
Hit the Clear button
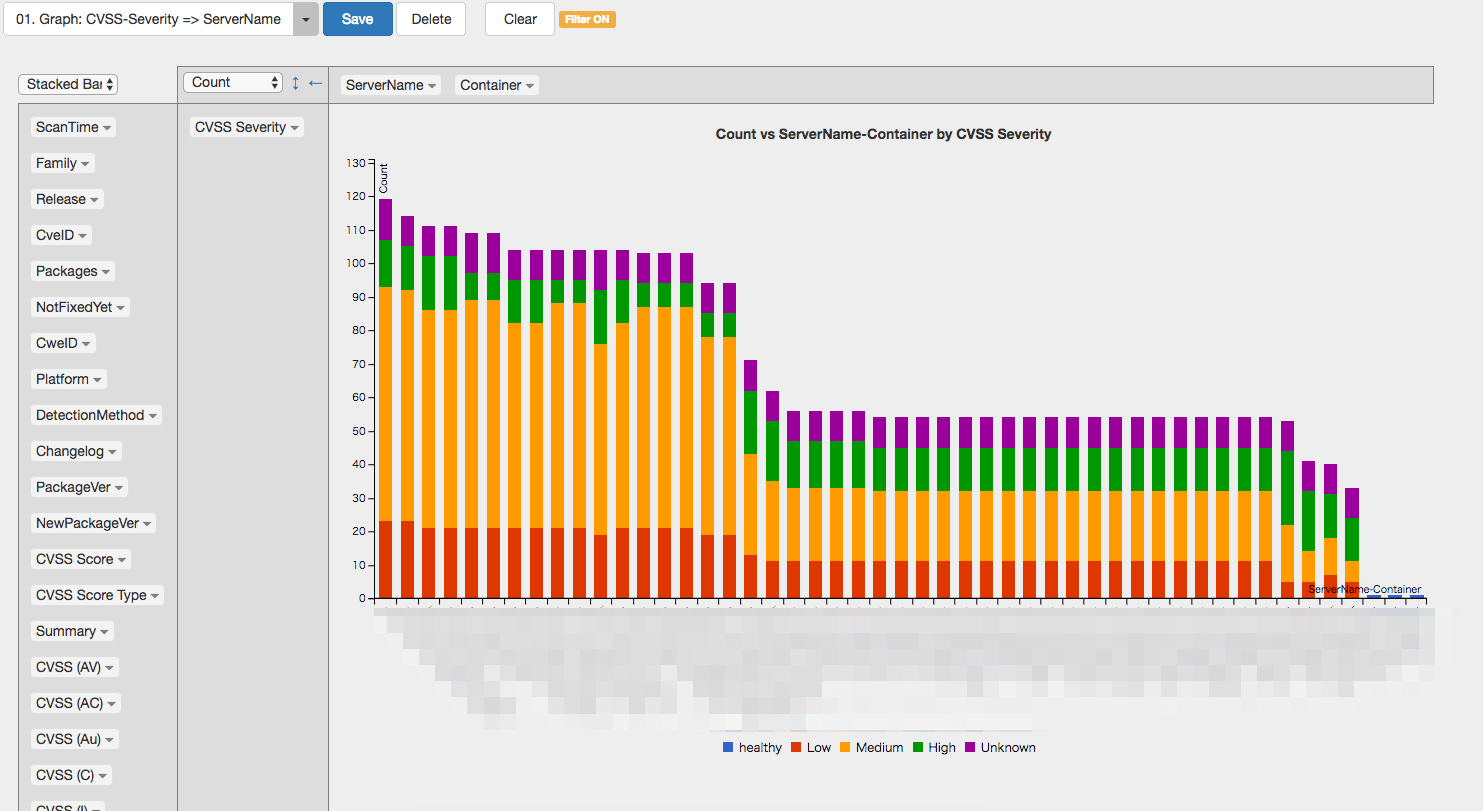(520, 19)
